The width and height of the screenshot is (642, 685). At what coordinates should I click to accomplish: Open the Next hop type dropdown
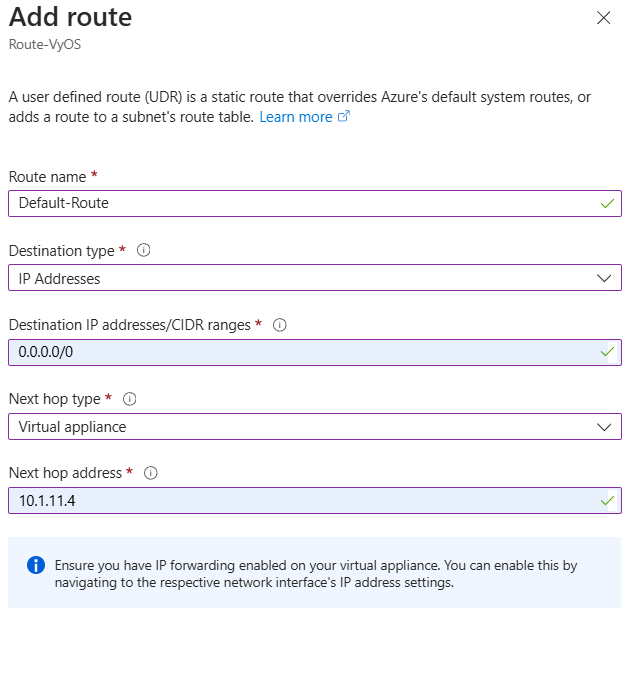coord(300,426)
